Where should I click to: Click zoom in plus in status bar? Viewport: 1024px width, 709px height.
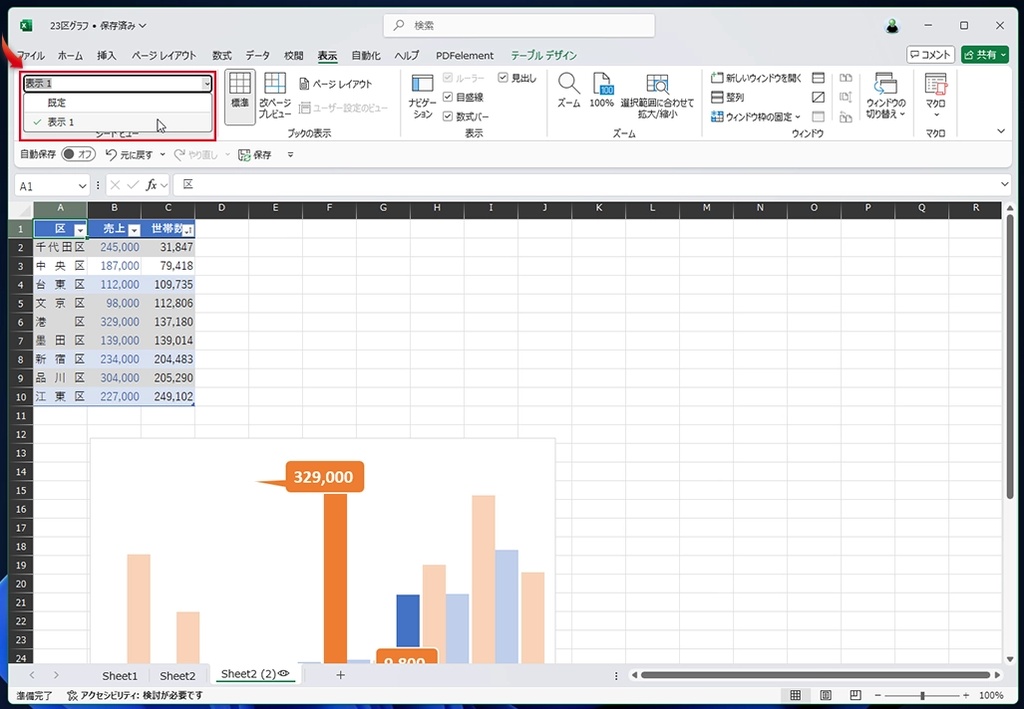(966, 695)
